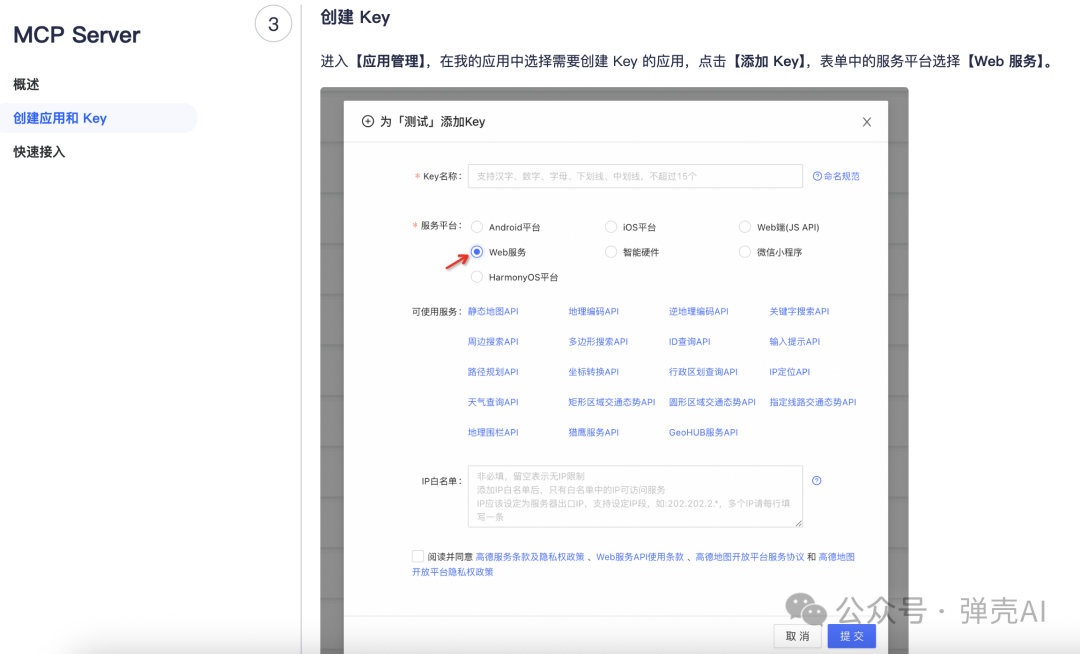Click the plus icon beside dialog title
The image size is (1080, 654).
[368, 122]
